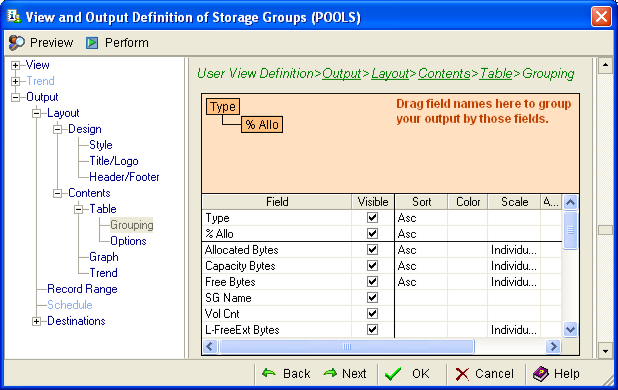
Task: Follow the Output breadcrumb link
Action: [x=341, y=73]
